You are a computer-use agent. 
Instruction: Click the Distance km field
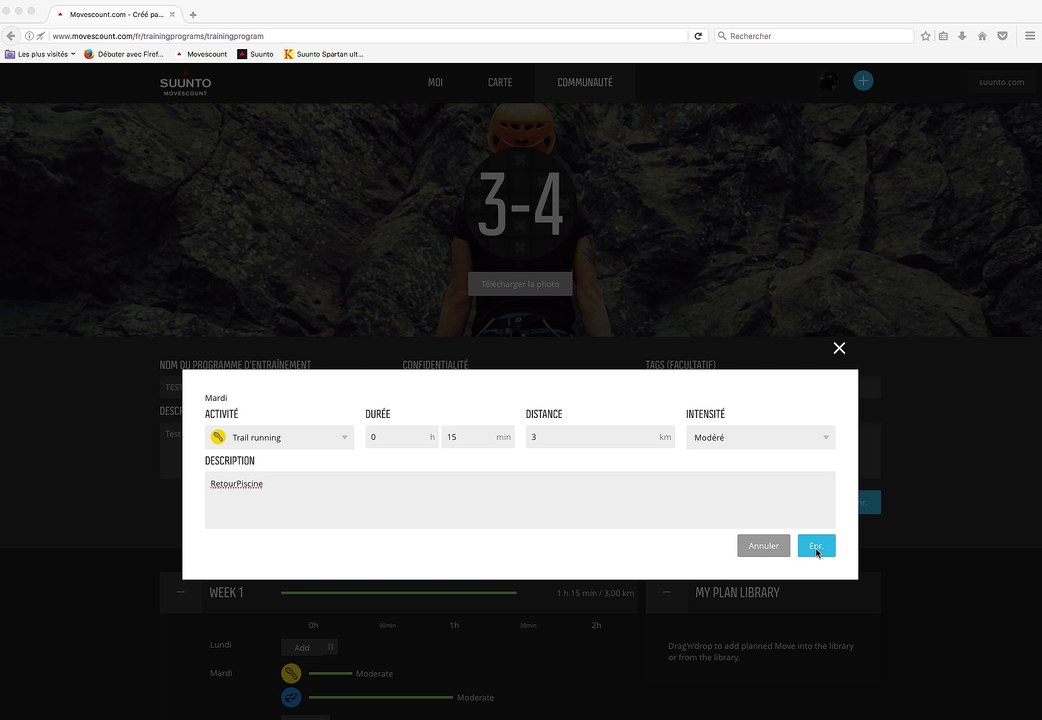click(600, 437)
